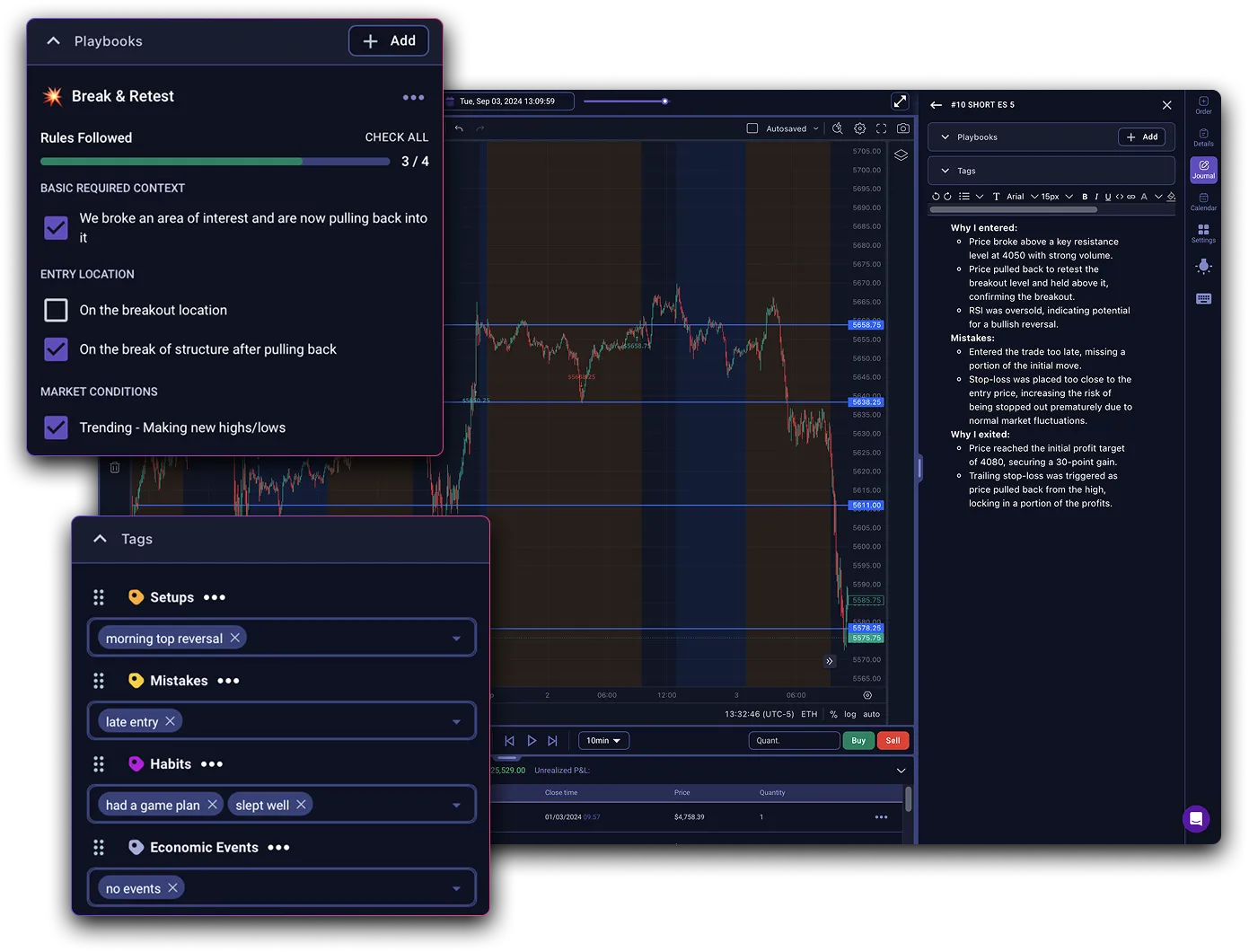Open trade row options three dots
Image resolution: width=1249 pixels, height=952 pixels.
pyautogui.click(x=881, y=817)
